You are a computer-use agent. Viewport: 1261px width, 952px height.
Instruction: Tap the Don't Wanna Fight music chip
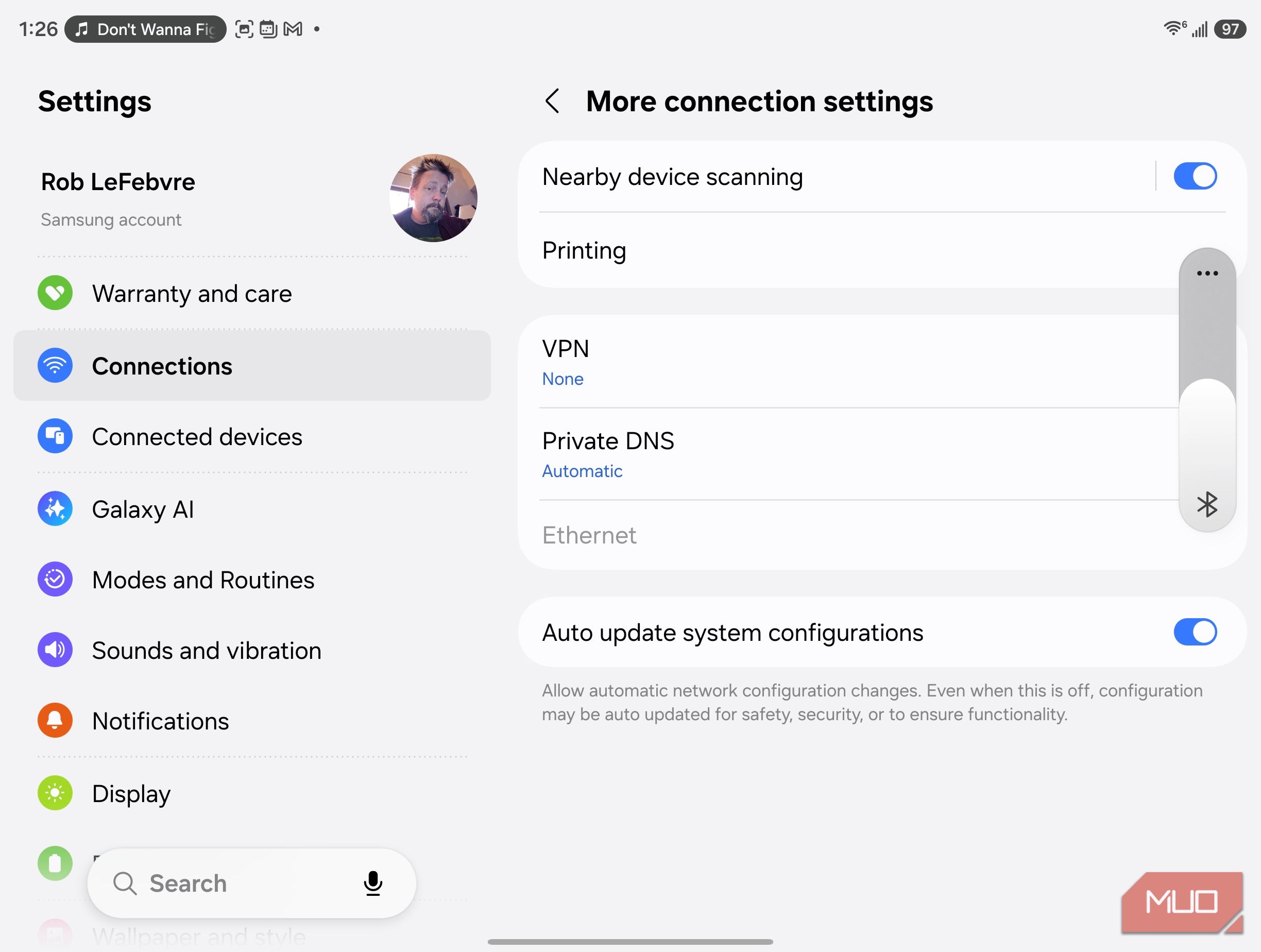(x=145, y=29)
